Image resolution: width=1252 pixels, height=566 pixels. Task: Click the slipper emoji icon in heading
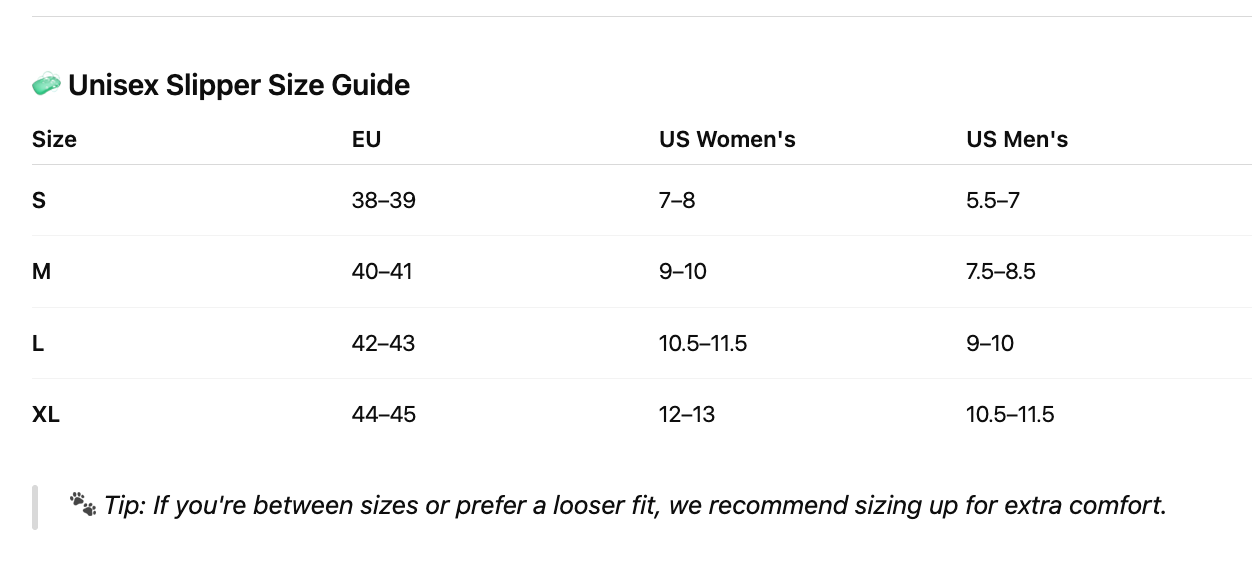click(x=46, y=85)
